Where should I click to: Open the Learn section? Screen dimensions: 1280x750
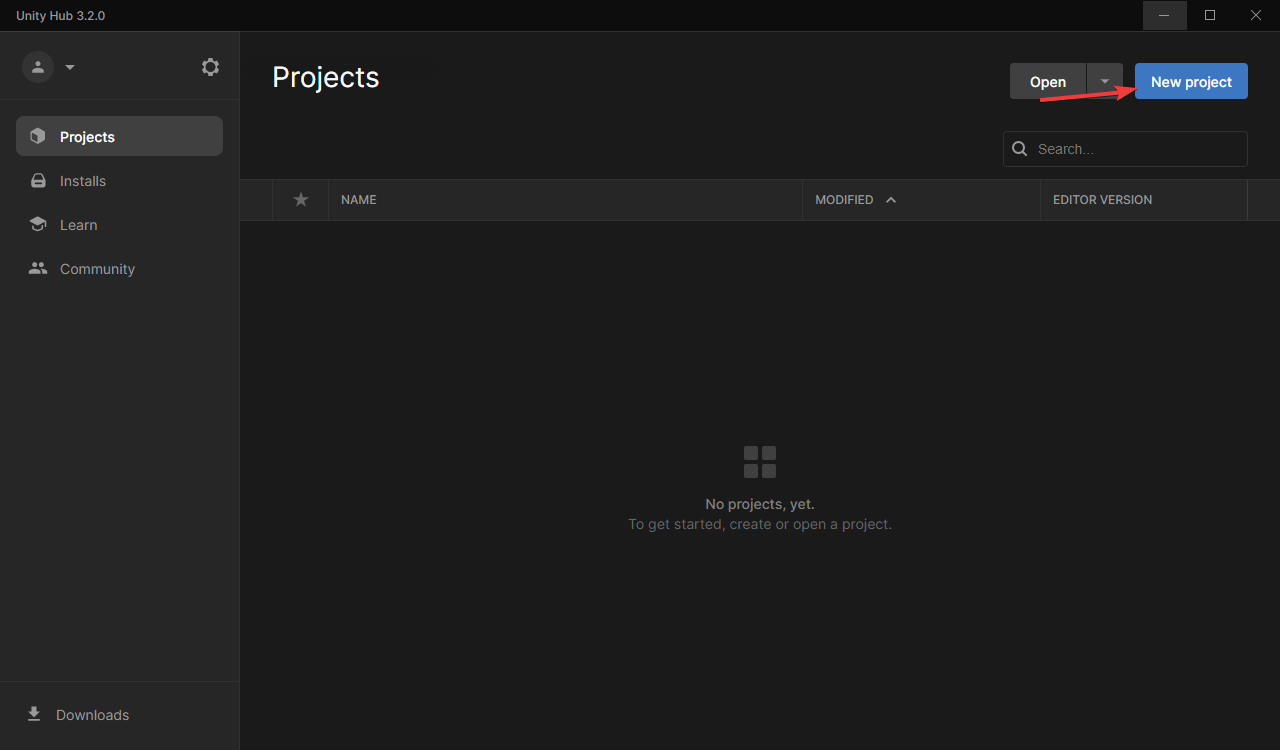[119, 225]
